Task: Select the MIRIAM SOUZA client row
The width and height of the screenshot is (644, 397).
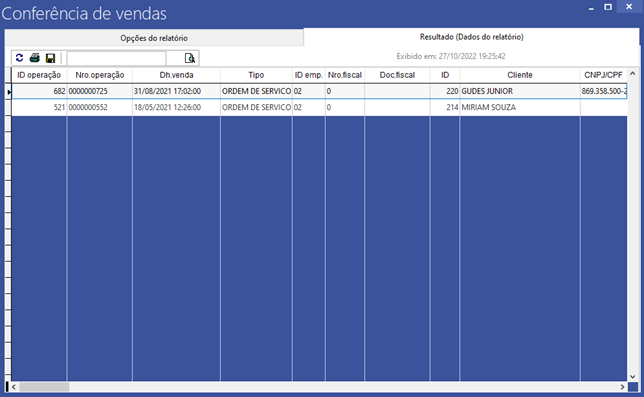Action: [319, 108]
